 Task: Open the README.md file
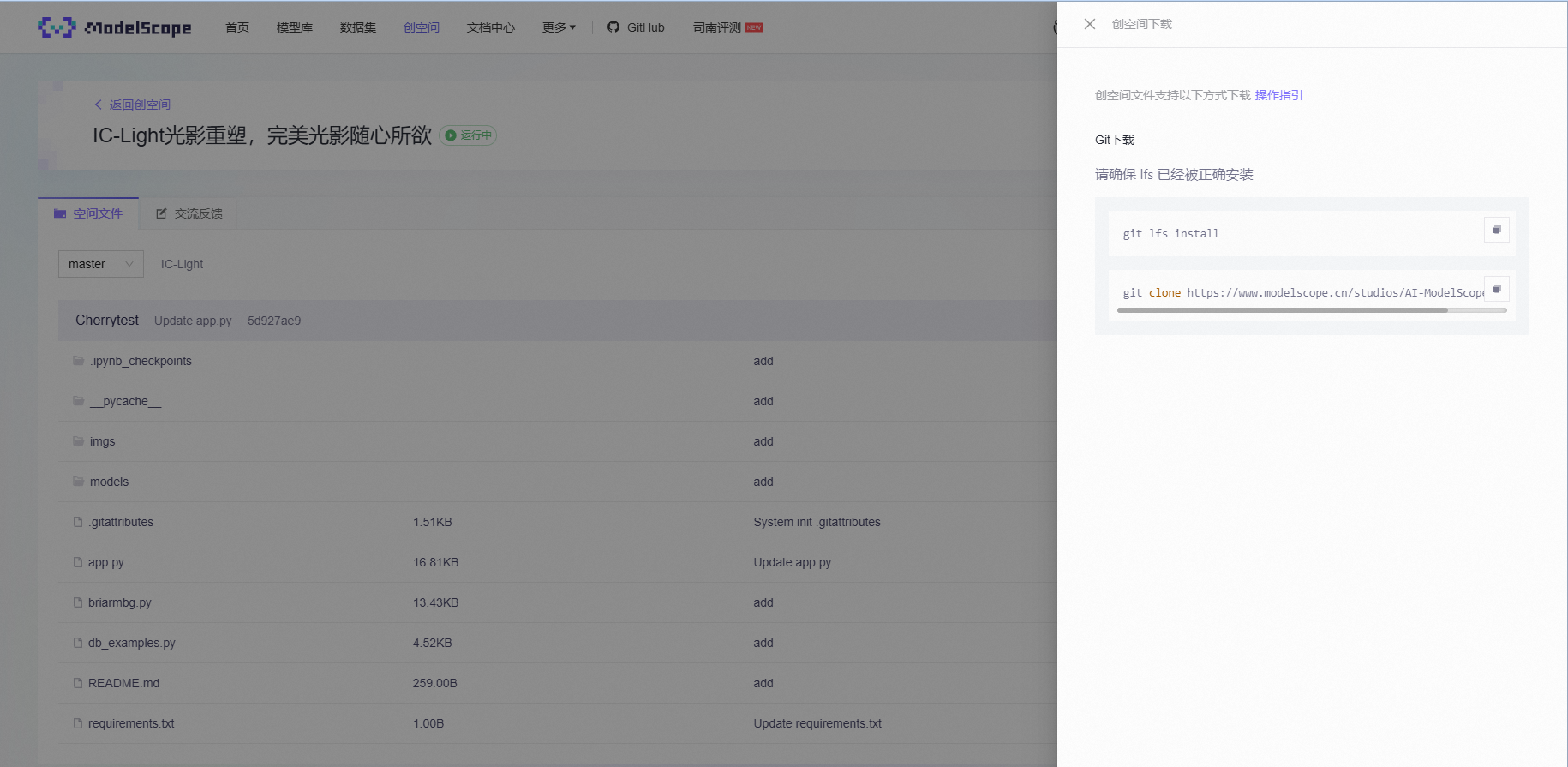pos(123,683)
